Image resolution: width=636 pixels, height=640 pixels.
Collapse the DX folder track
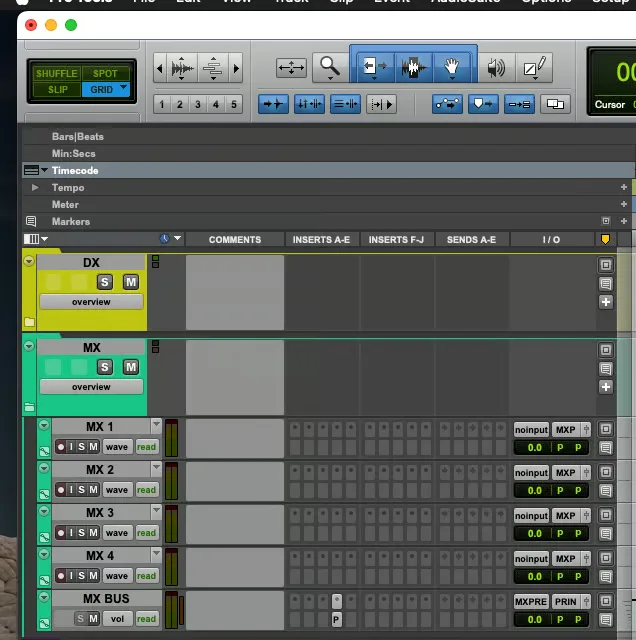(29, 261)
